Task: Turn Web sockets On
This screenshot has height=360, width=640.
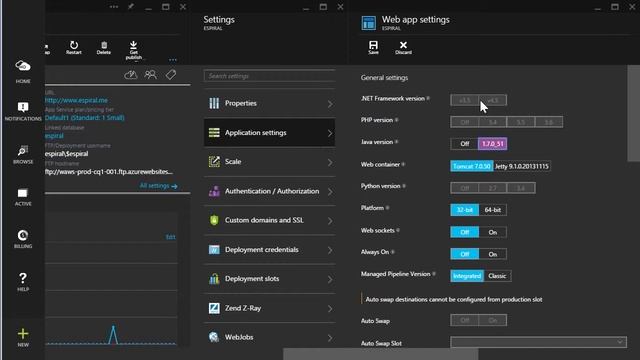Action: tap(493, 232)
